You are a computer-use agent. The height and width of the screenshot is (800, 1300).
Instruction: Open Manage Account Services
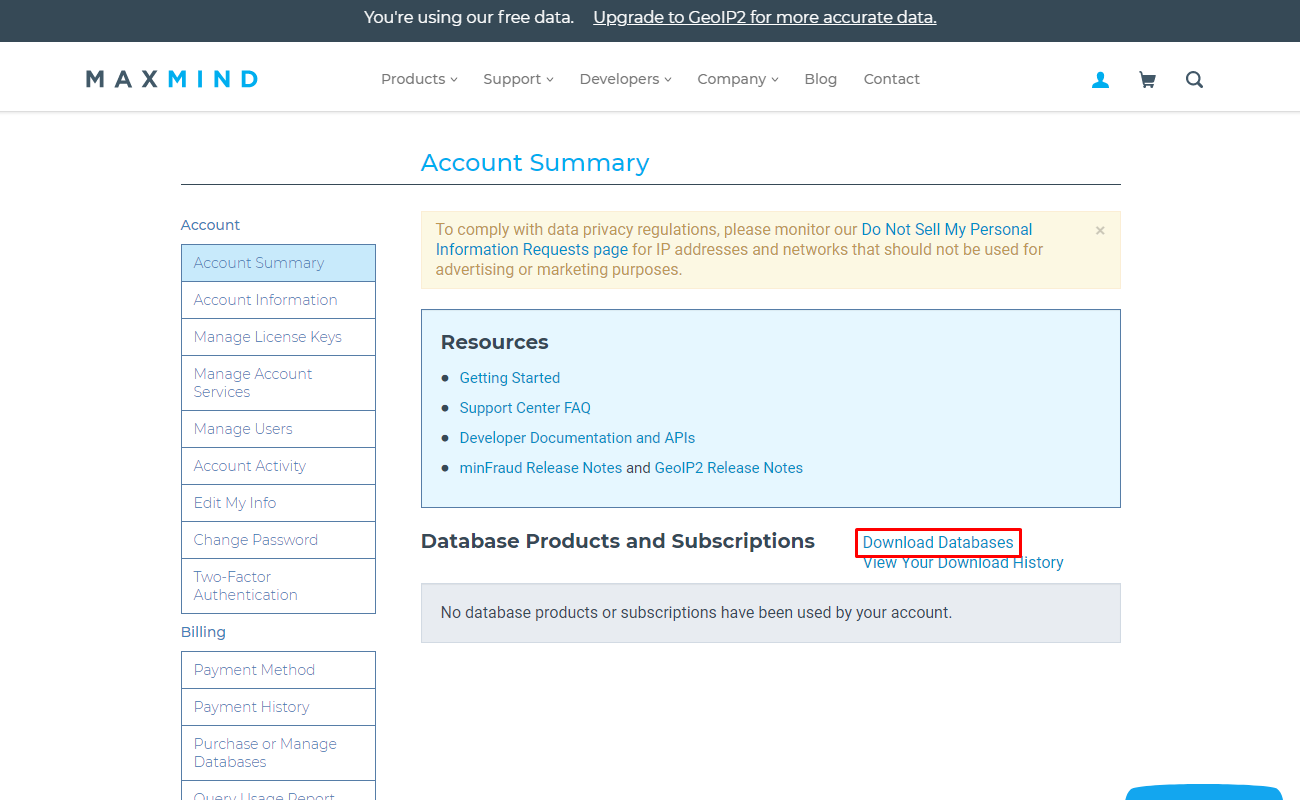pyautogui.click(x=278, y=383)
